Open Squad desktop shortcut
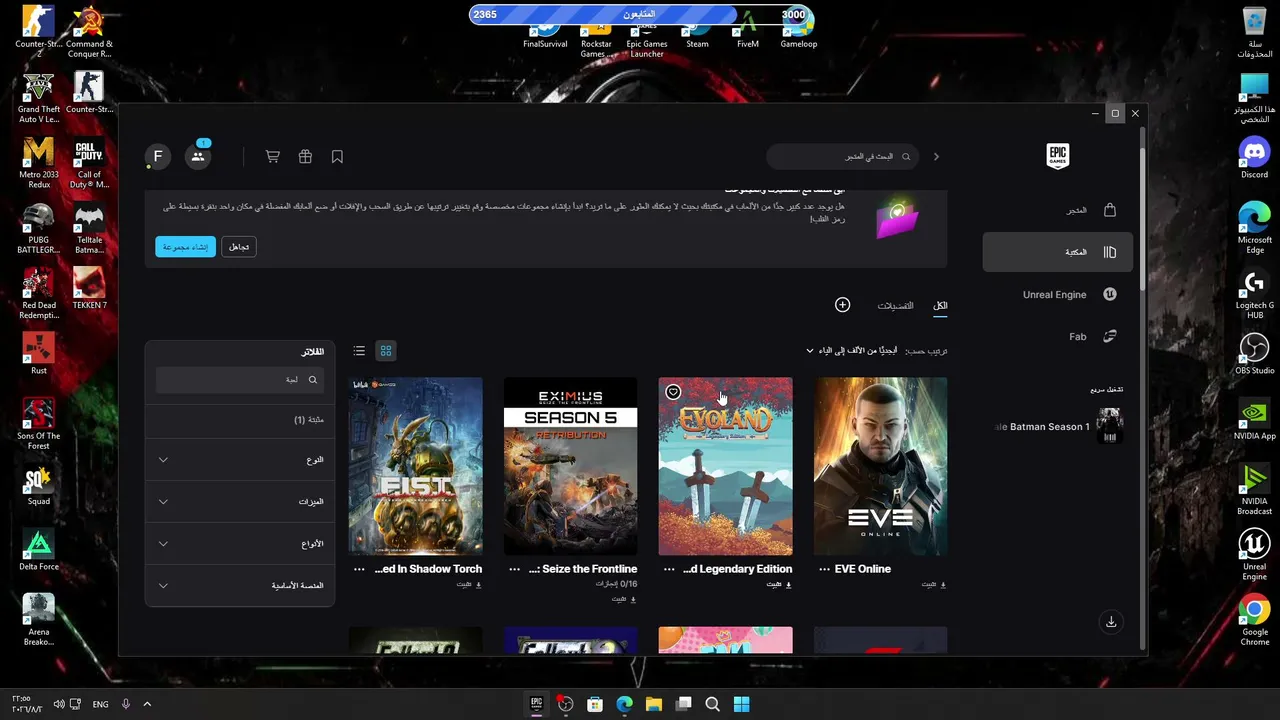Image resolution: width=1280 pixels, height=720 pixels. click(39, 485)
